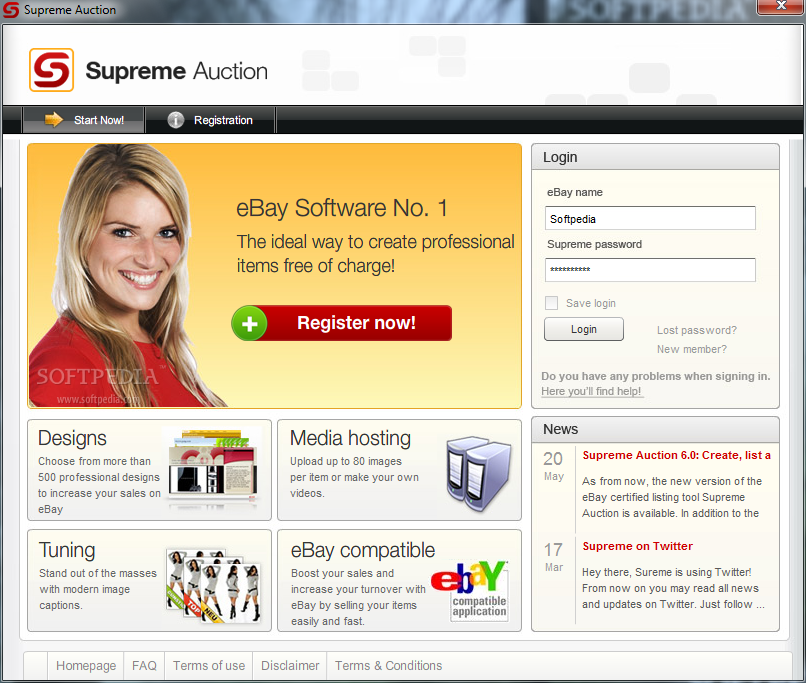Click the green plus icon on Register
This screenshot has height=683, width=806.
coord(249,323)
